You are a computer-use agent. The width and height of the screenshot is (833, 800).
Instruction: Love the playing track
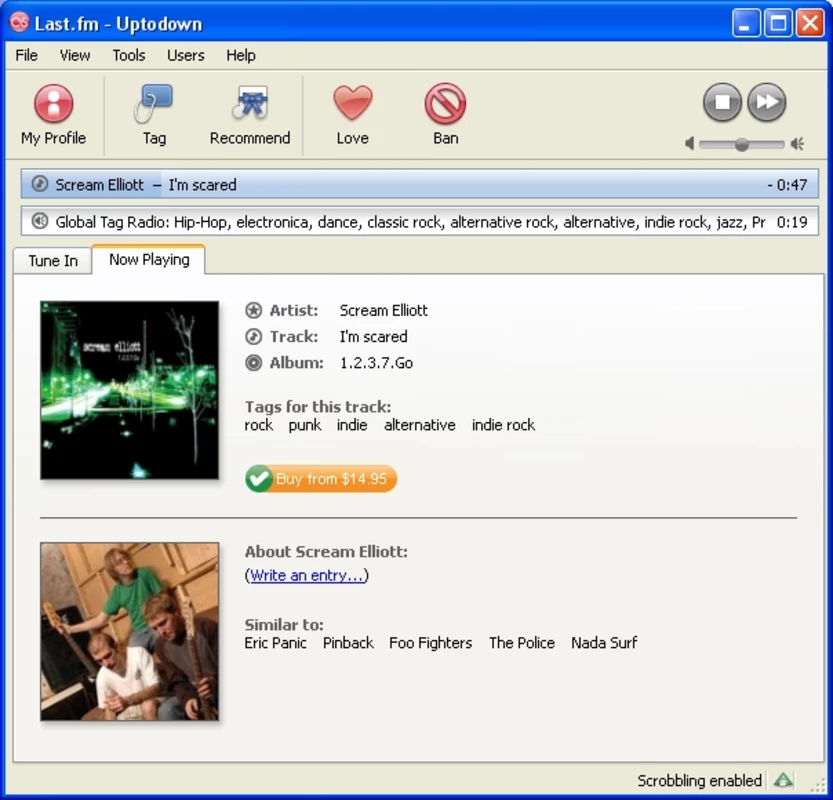[353, 115]
